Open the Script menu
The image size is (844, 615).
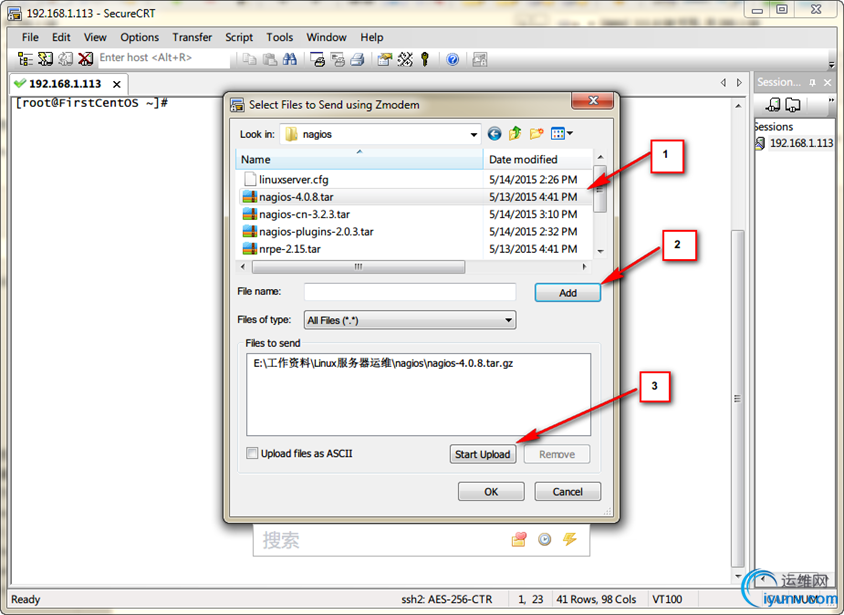239,37
